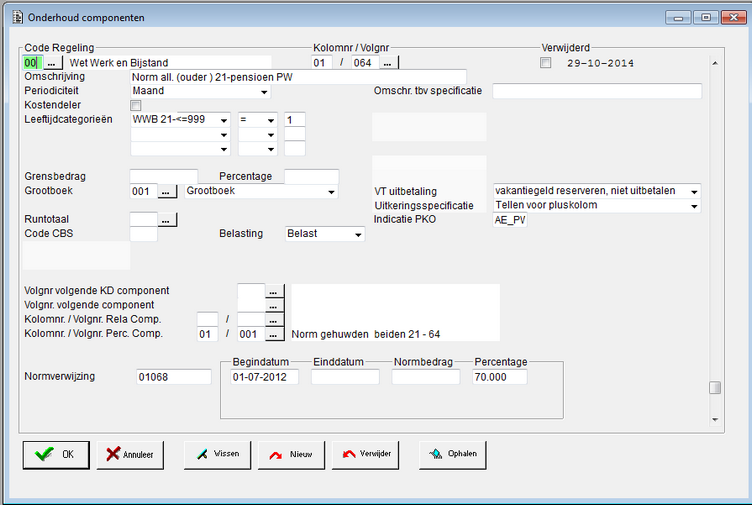Viewport: 752px width, 505px height.
Task: Open lookup next to Volgnr 064 field
Action: (x=388, y=63)
